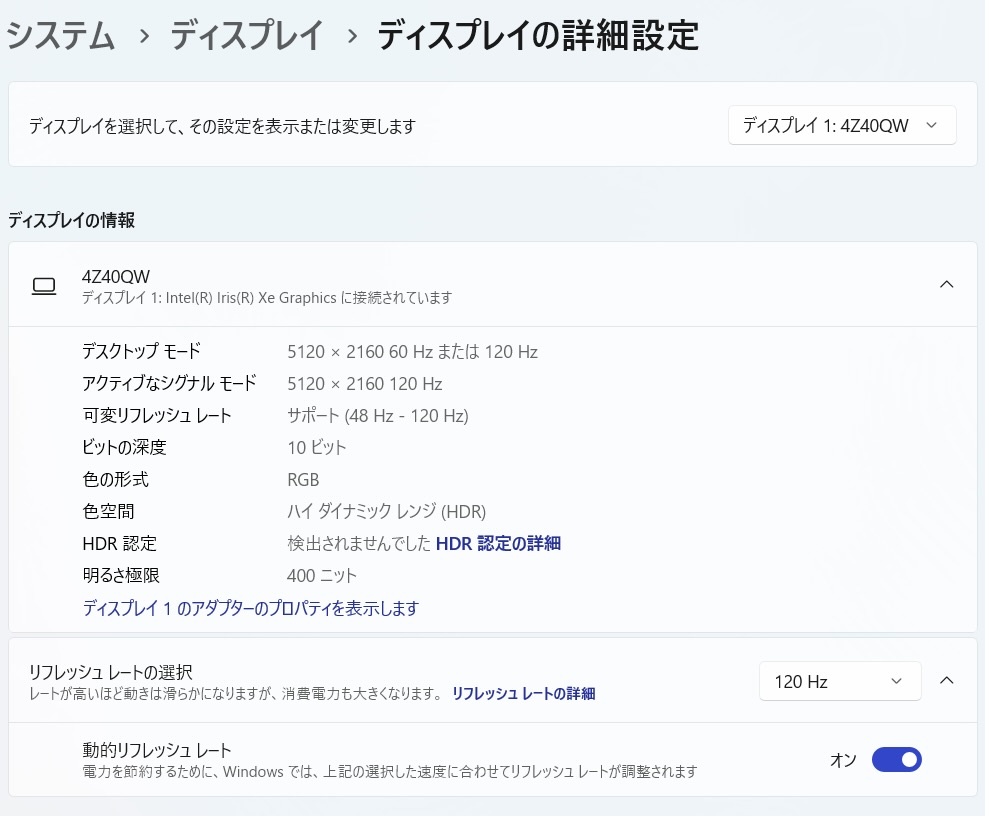Click the ディスプレイの情報 section heading
The width and height of the screenshot is (985, 816).
point(71,220)
